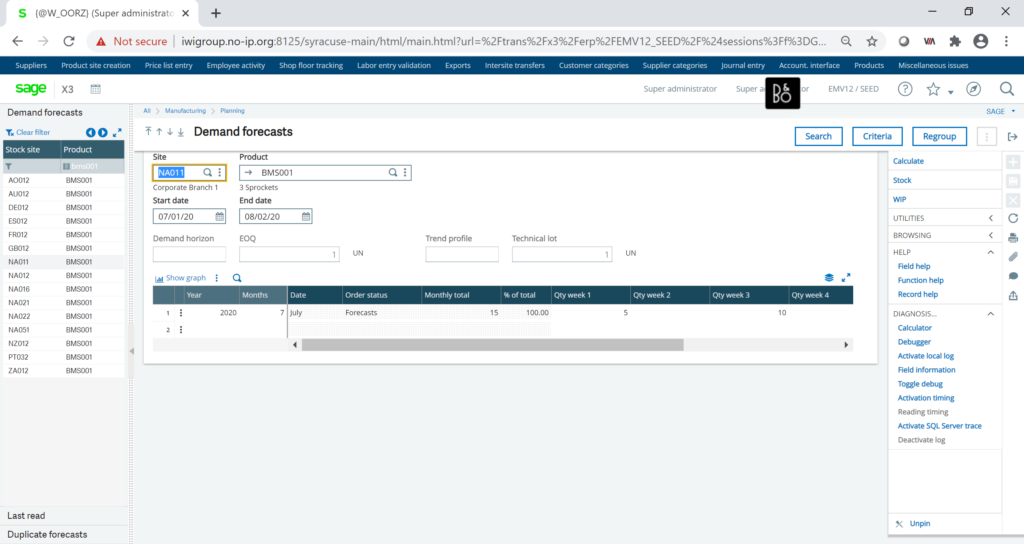Open the SAGE dropdown at top right

(1014, 111)
